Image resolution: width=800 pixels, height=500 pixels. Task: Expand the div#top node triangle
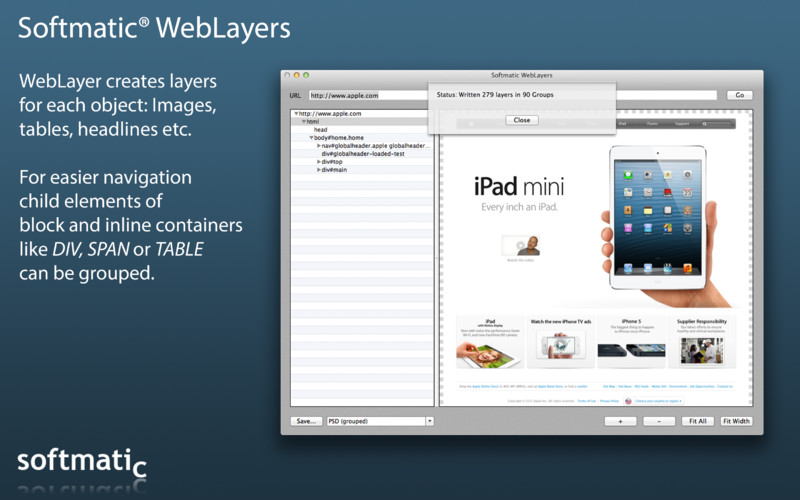point(318,162)
